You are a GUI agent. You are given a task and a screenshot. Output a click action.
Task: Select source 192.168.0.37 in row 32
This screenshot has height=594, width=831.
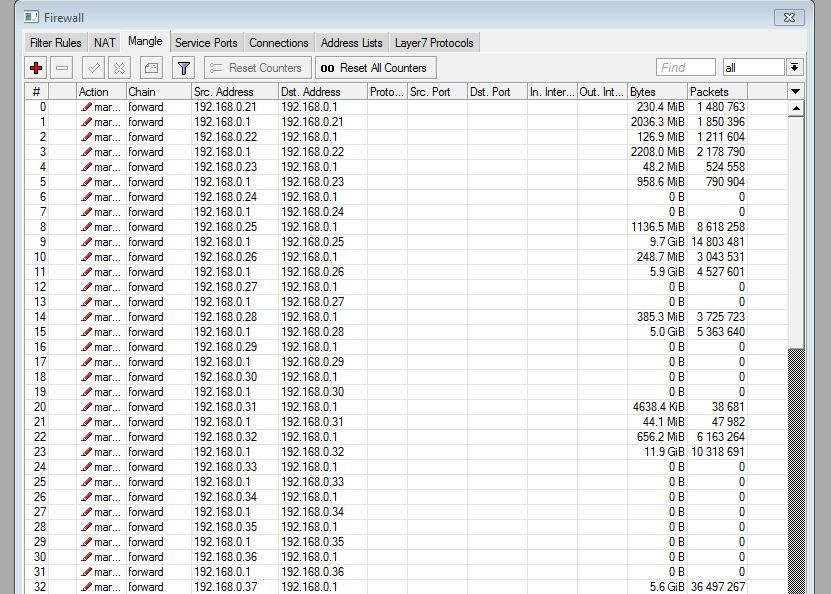point(225,587)
